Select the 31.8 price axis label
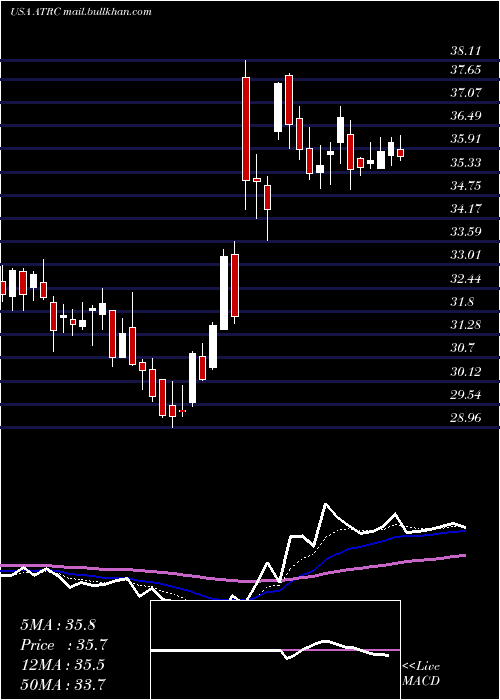 tap(462, 302)
